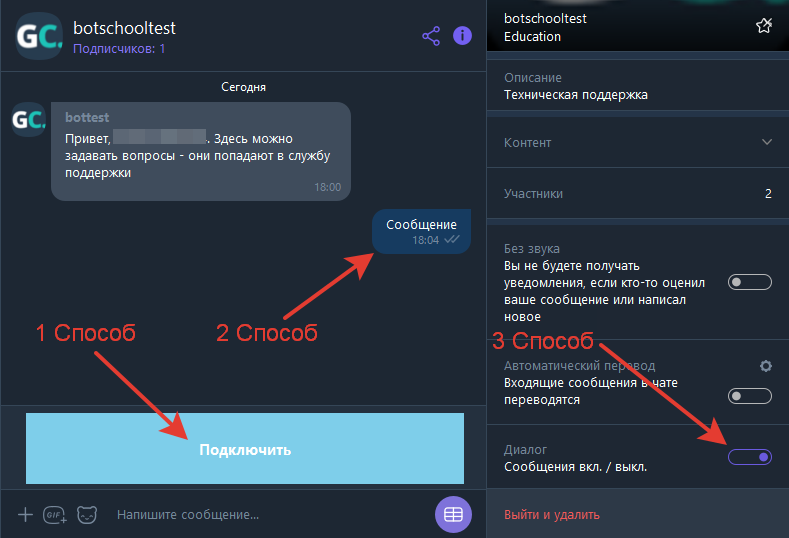Open the bot keyboard purple button

(x=453, y=514)
